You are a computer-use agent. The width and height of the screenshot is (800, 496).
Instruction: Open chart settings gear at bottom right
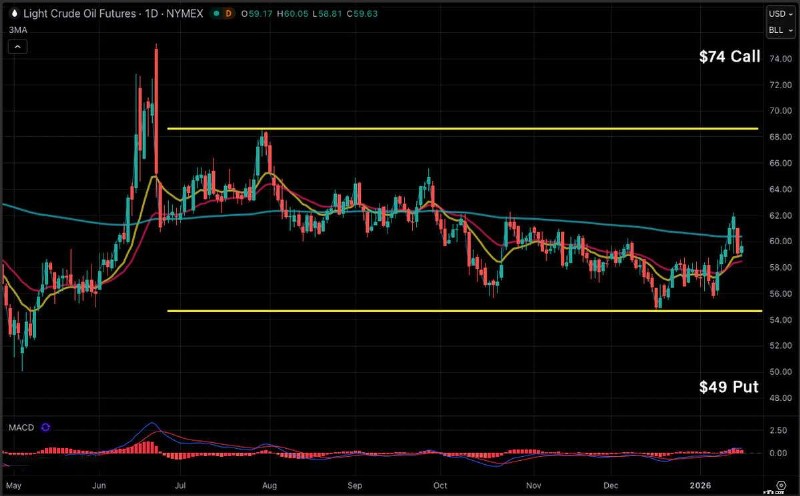pos(781,485)
